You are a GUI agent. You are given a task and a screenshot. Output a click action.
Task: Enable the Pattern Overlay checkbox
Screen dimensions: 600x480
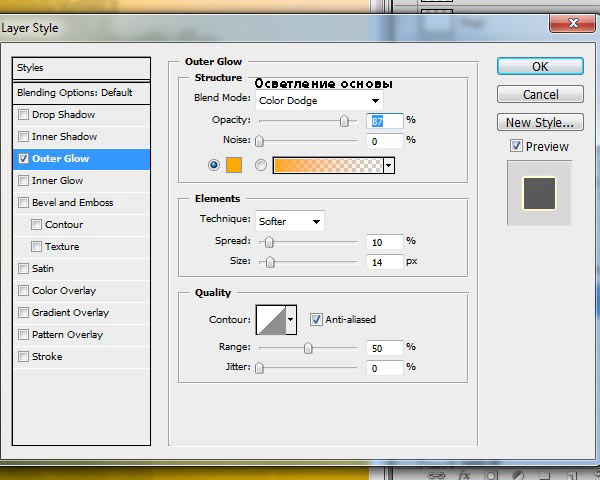click(x=23, y=335)
